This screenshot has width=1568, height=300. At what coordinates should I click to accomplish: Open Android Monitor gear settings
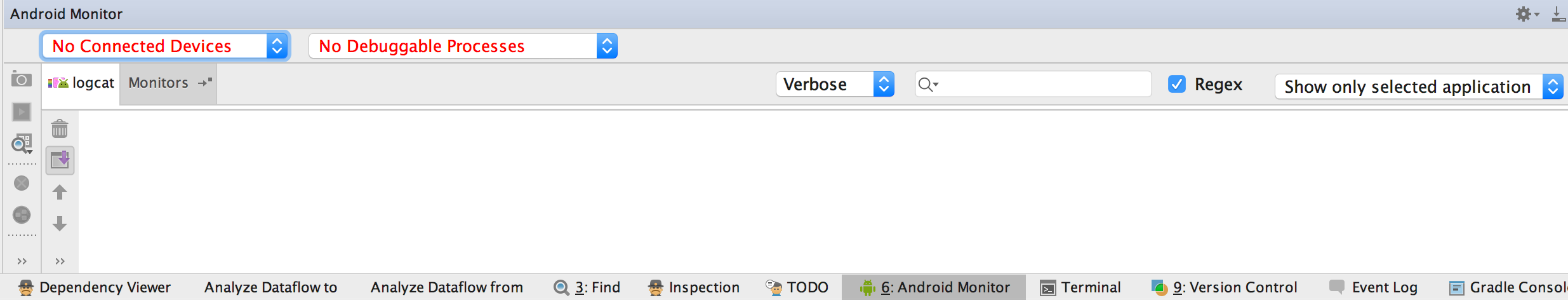point(1527,14)
